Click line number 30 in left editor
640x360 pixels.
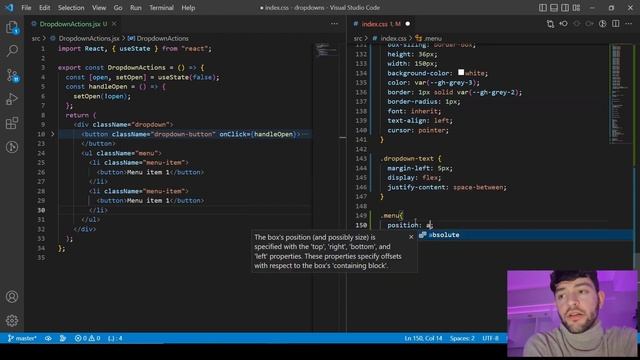41,210
